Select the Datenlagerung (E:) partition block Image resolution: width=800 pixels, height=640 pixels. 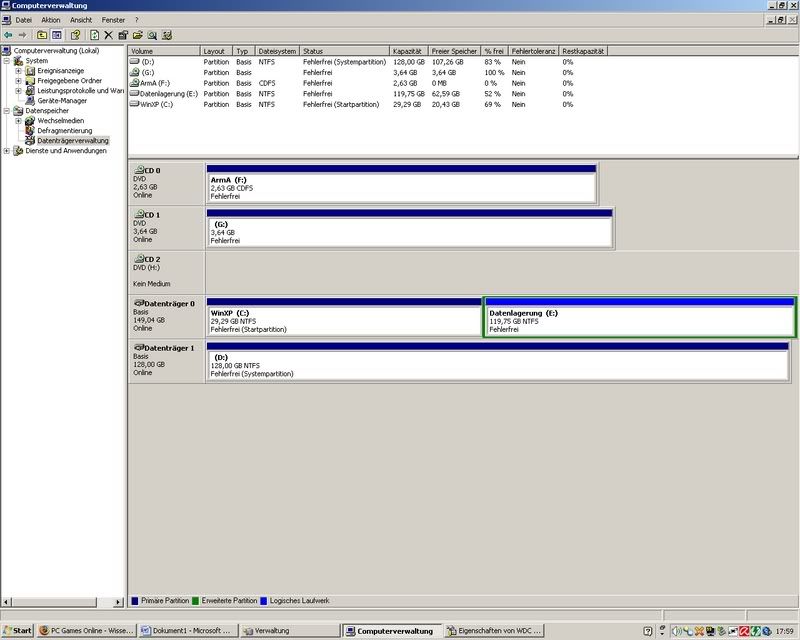tap(638, 320)
